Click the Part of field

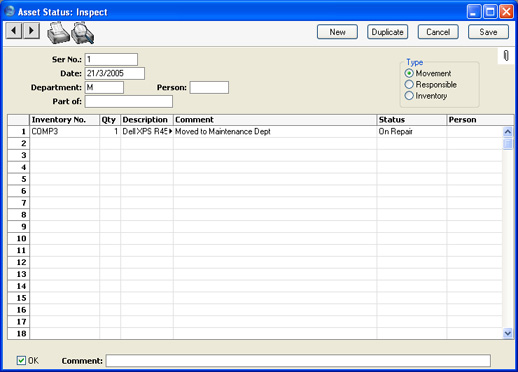click(129, 101)
